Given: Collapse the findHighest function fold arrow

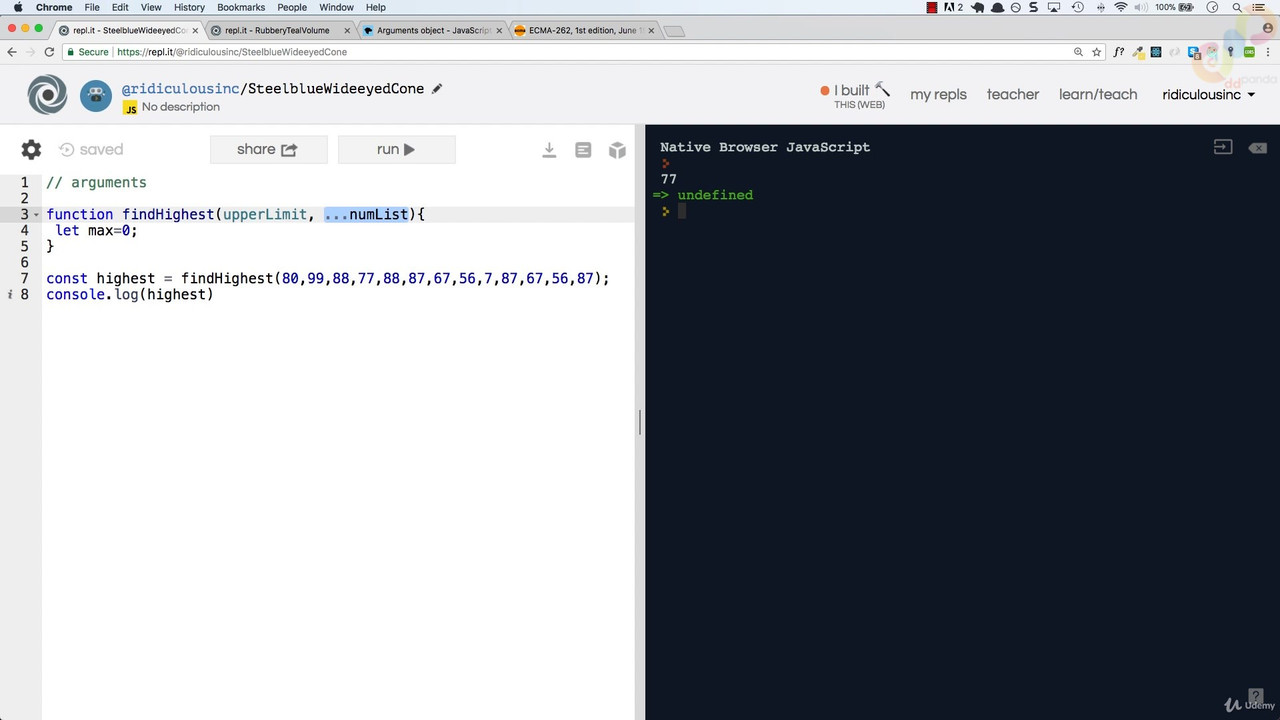Looking at the screenshot, I should click(37, 215).
